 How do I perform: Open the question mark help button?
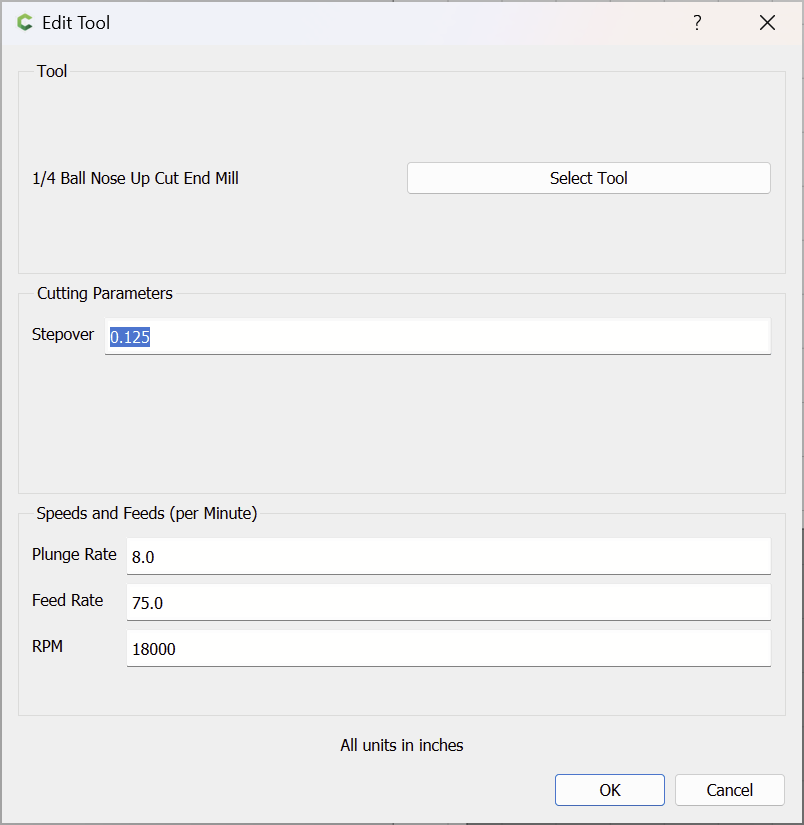click(x=697, y=23)
